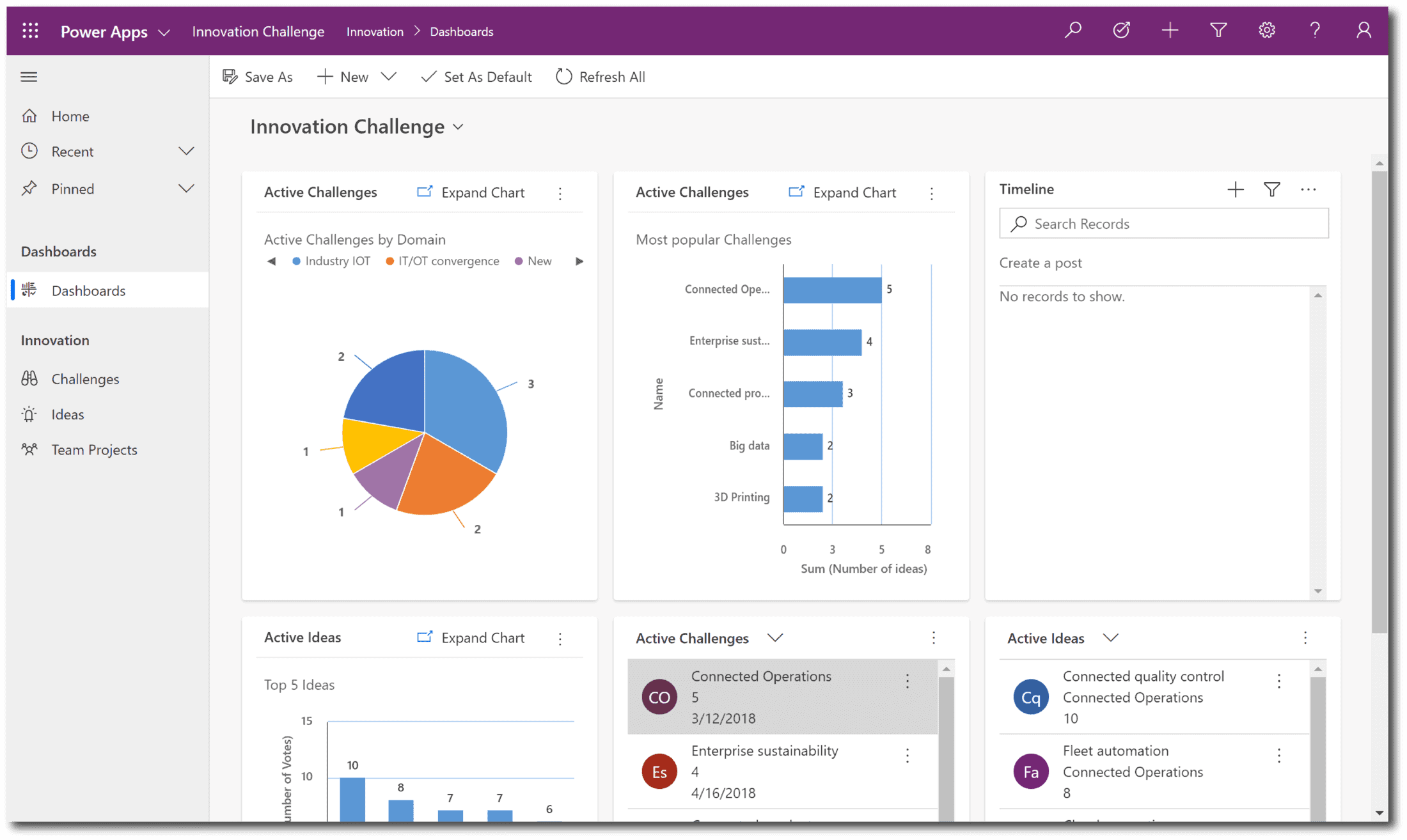
Task: Open the Connected quality control idea
Action: pyautogui.click(x=1154, y=697)
